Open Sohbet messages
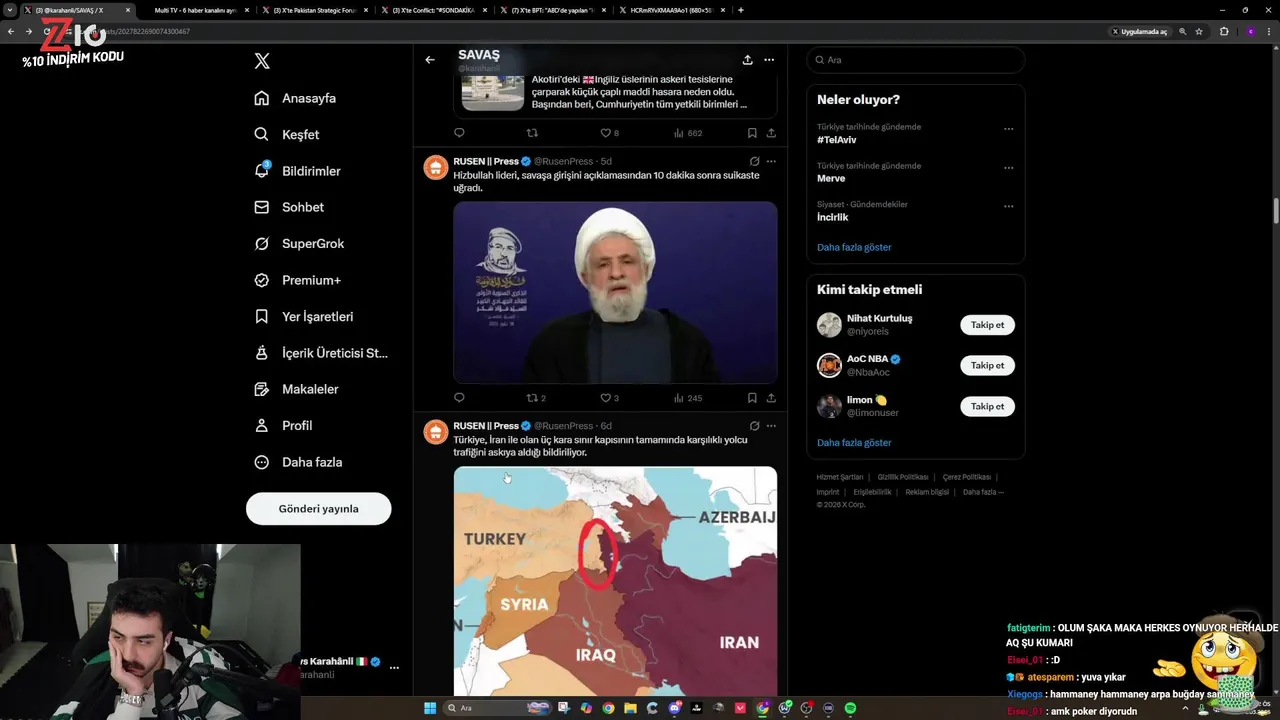Image resolution: width=1280 pixels, height=720 pixels. click(x=289, y=207)
